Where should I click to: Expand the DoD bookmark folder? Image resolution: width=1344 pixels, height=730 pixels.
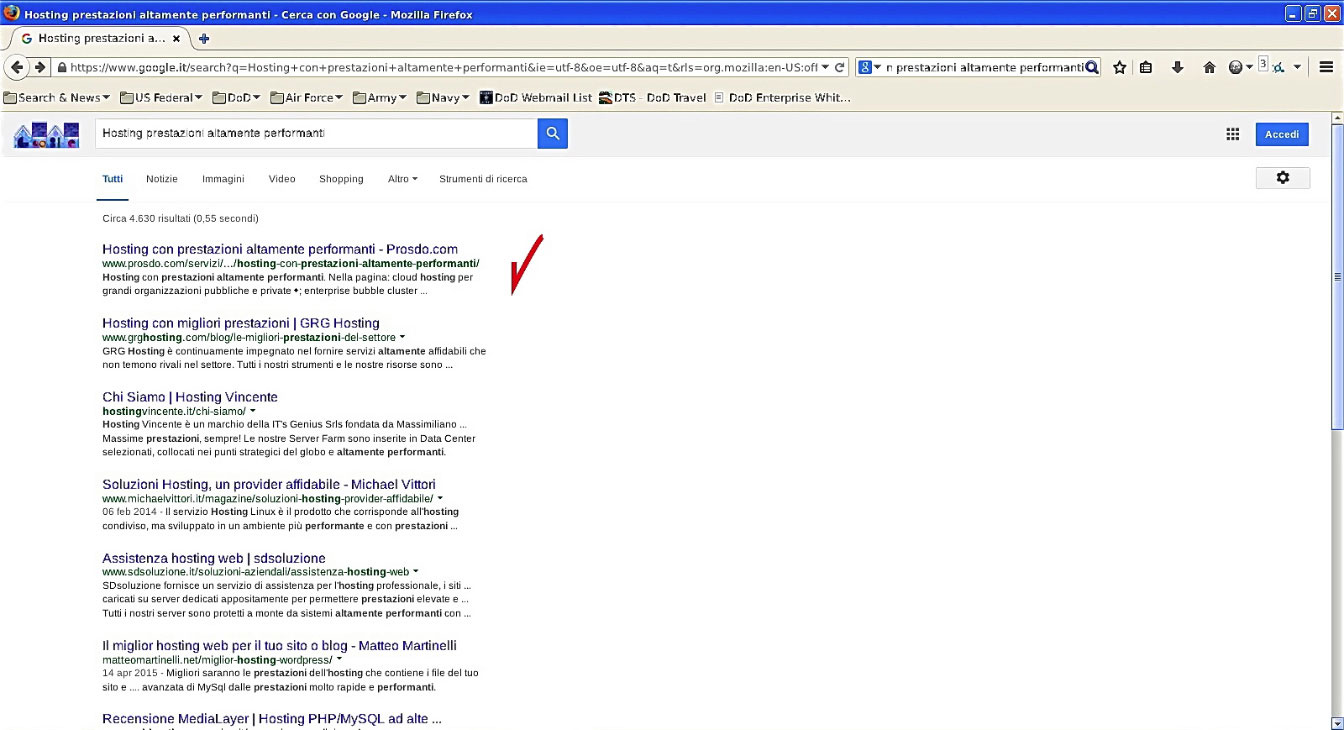(236, 98)
